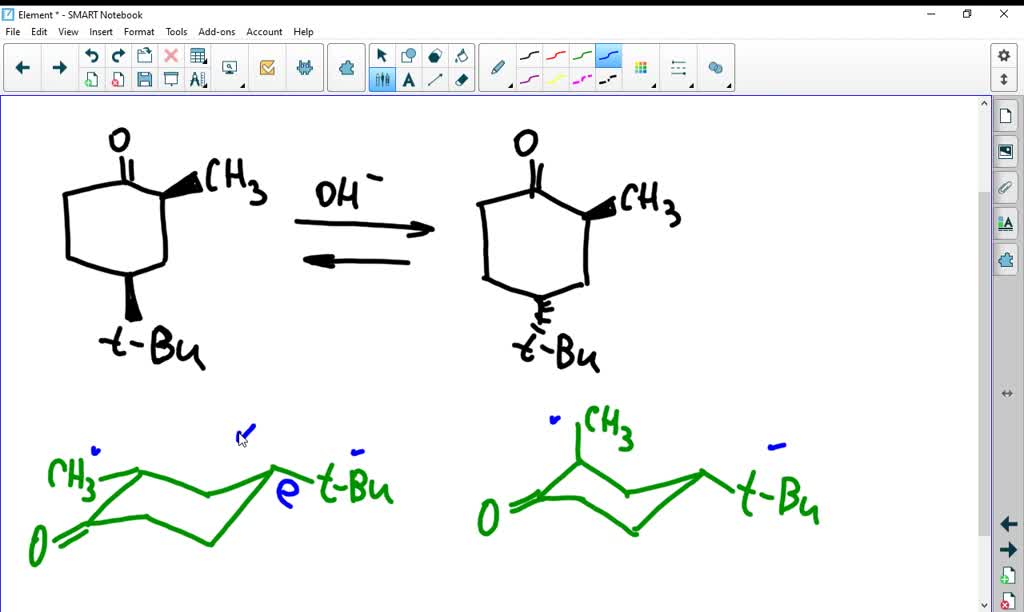Click the Redo button
The width and height of the screenshot is (1024, 612).
coord(117,57)
